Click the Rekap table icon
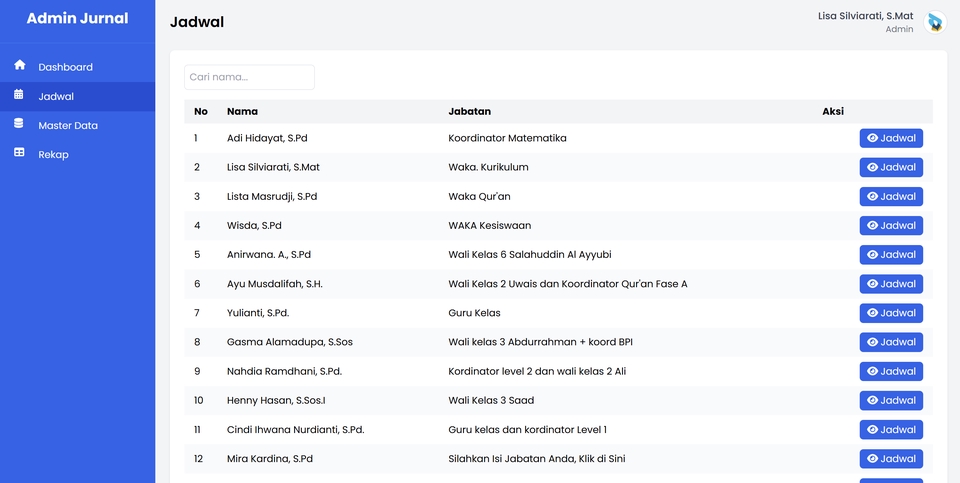This screenshot has width=960, height=483. pyautogui.click(x=19, y=152)
